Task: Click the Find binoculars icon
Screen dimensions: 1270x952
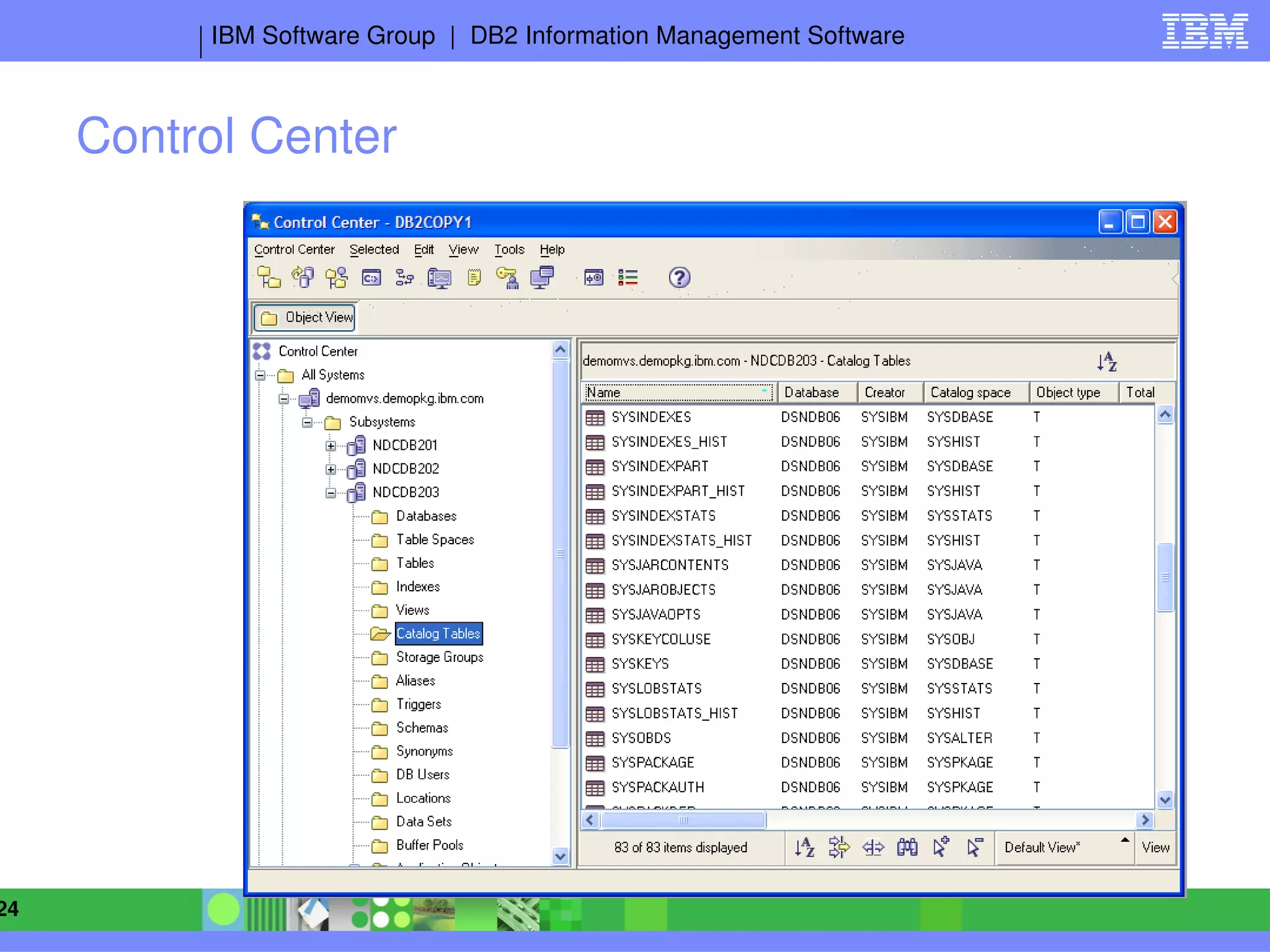Action: pos(907,847)
